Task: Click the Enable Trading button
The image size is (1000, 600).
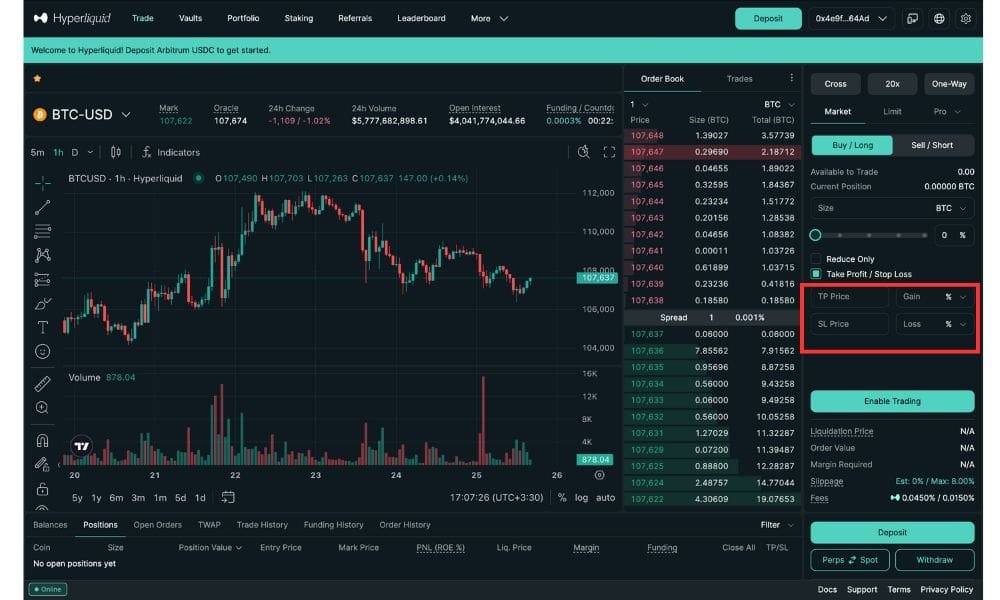Action: tap(892, 401)
